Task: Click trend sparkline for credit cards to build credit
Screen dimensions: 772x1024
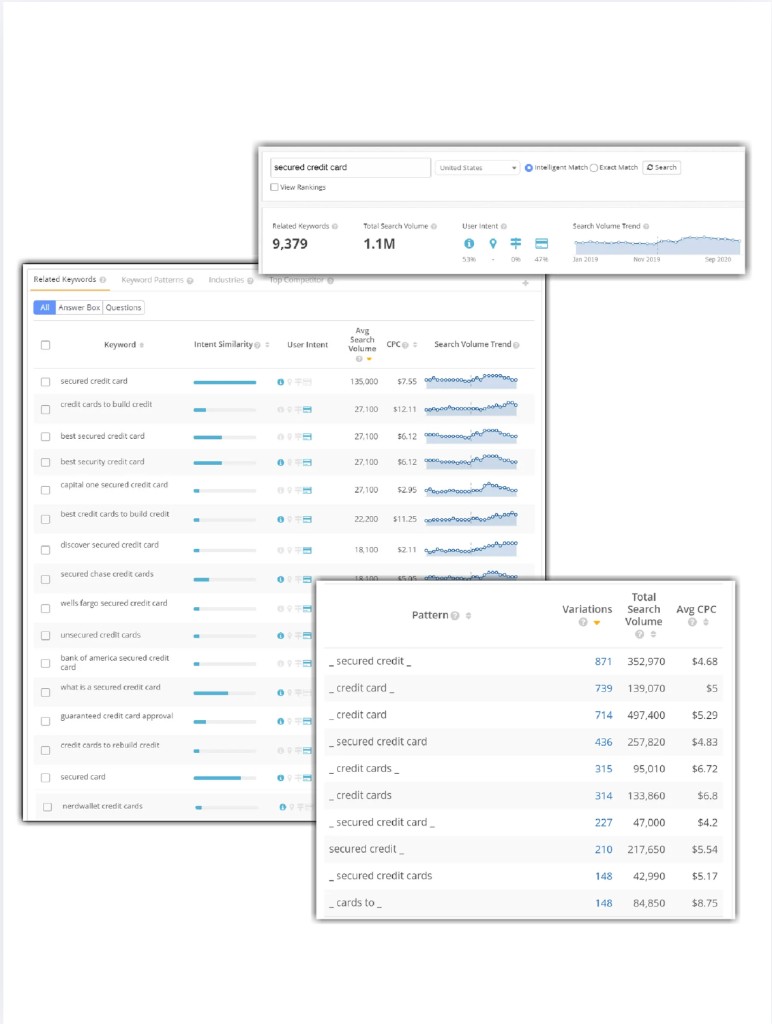Action: 471,408
